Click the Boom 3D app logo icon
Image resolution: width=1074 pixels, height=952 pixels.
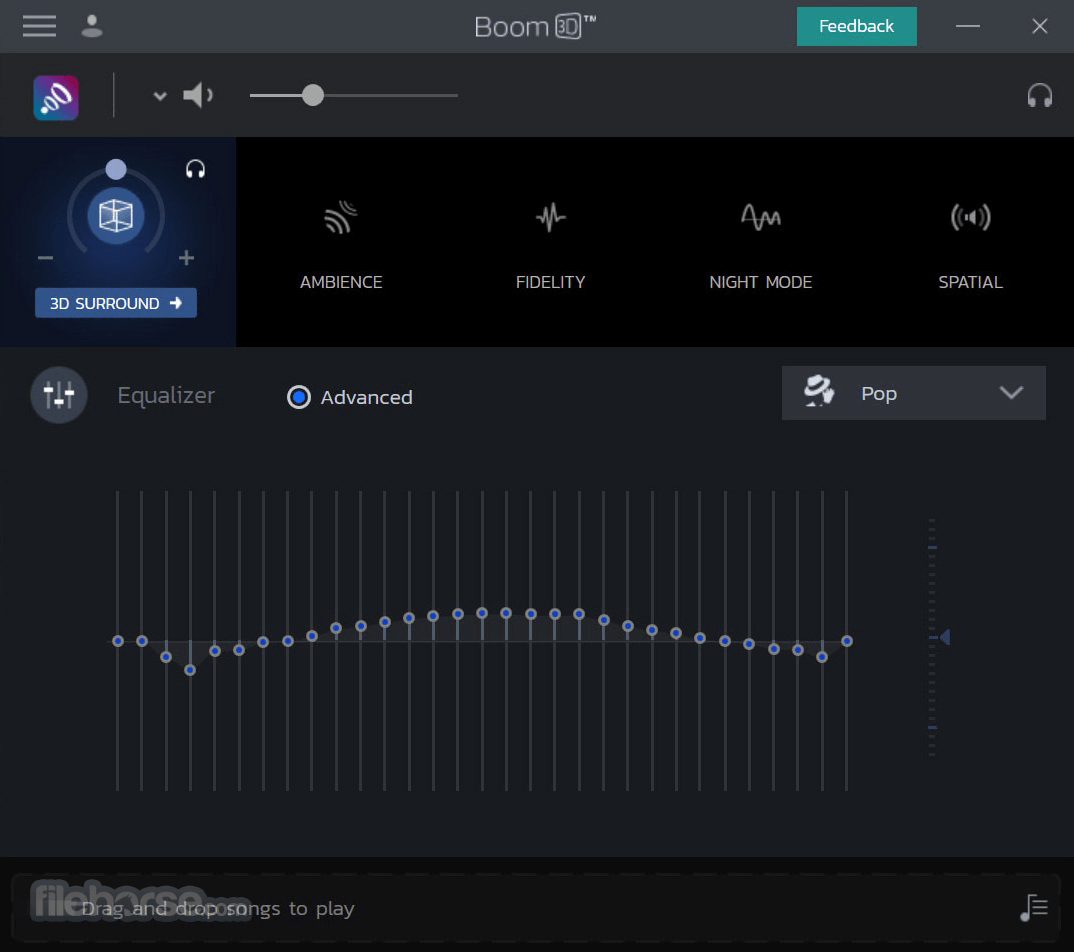56,97
